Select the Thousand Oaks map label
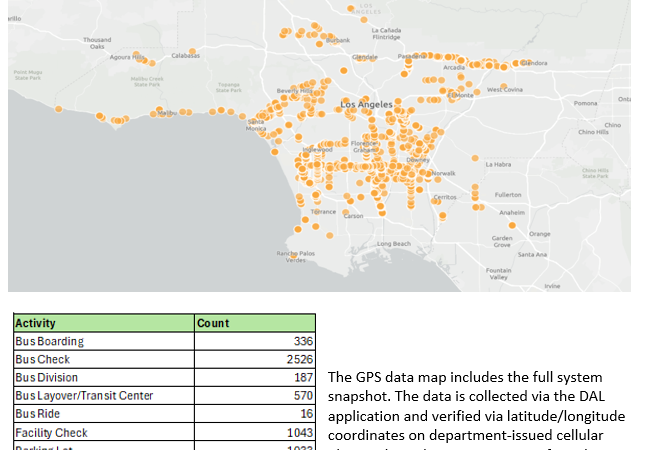 pyautogui.click(x=97, y=43)
